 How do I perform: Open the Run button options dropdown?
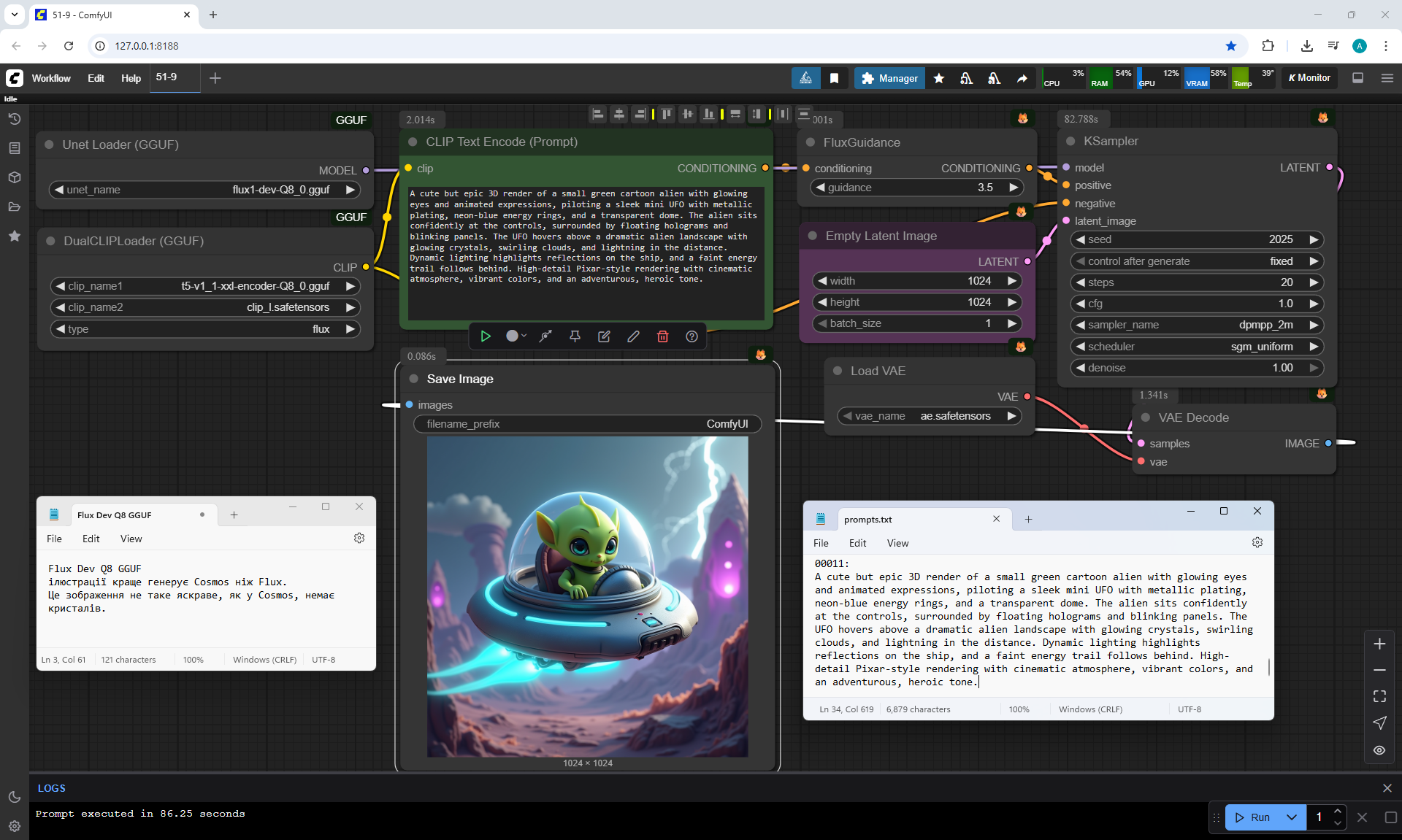point(1291,817)
